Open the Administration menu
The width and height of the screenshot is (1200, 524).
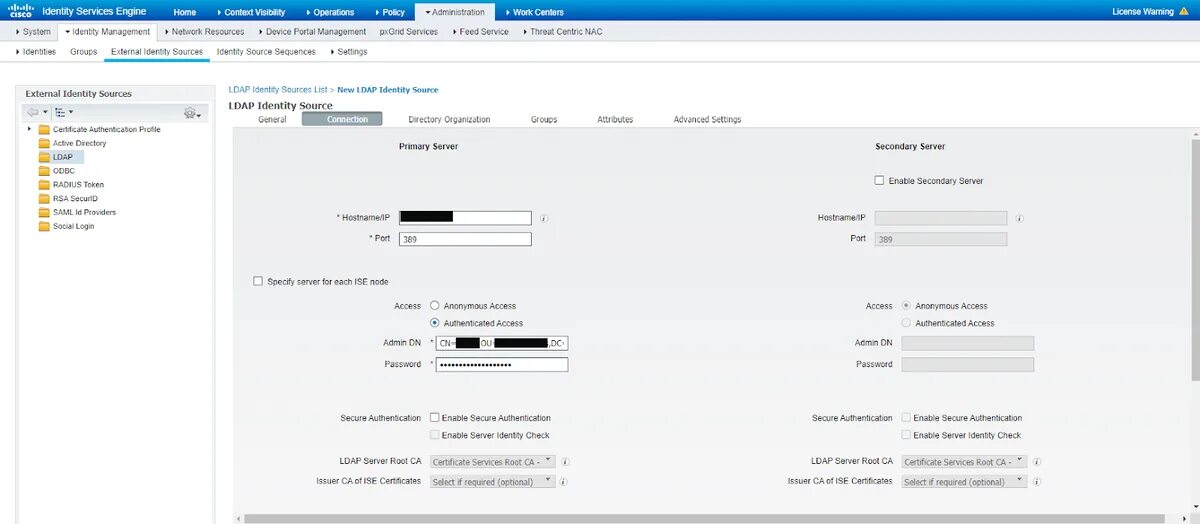point(455,12)
